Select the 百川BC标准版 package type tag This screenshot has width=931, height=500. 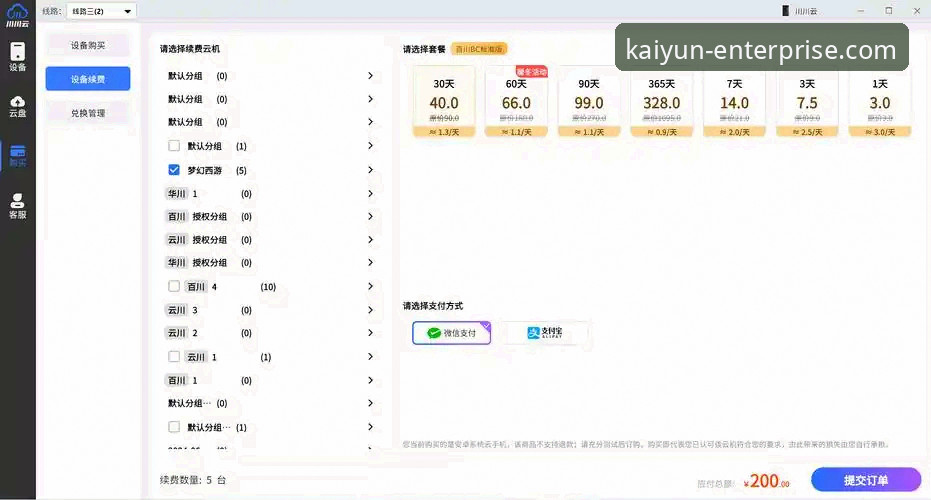coord(479,49)
